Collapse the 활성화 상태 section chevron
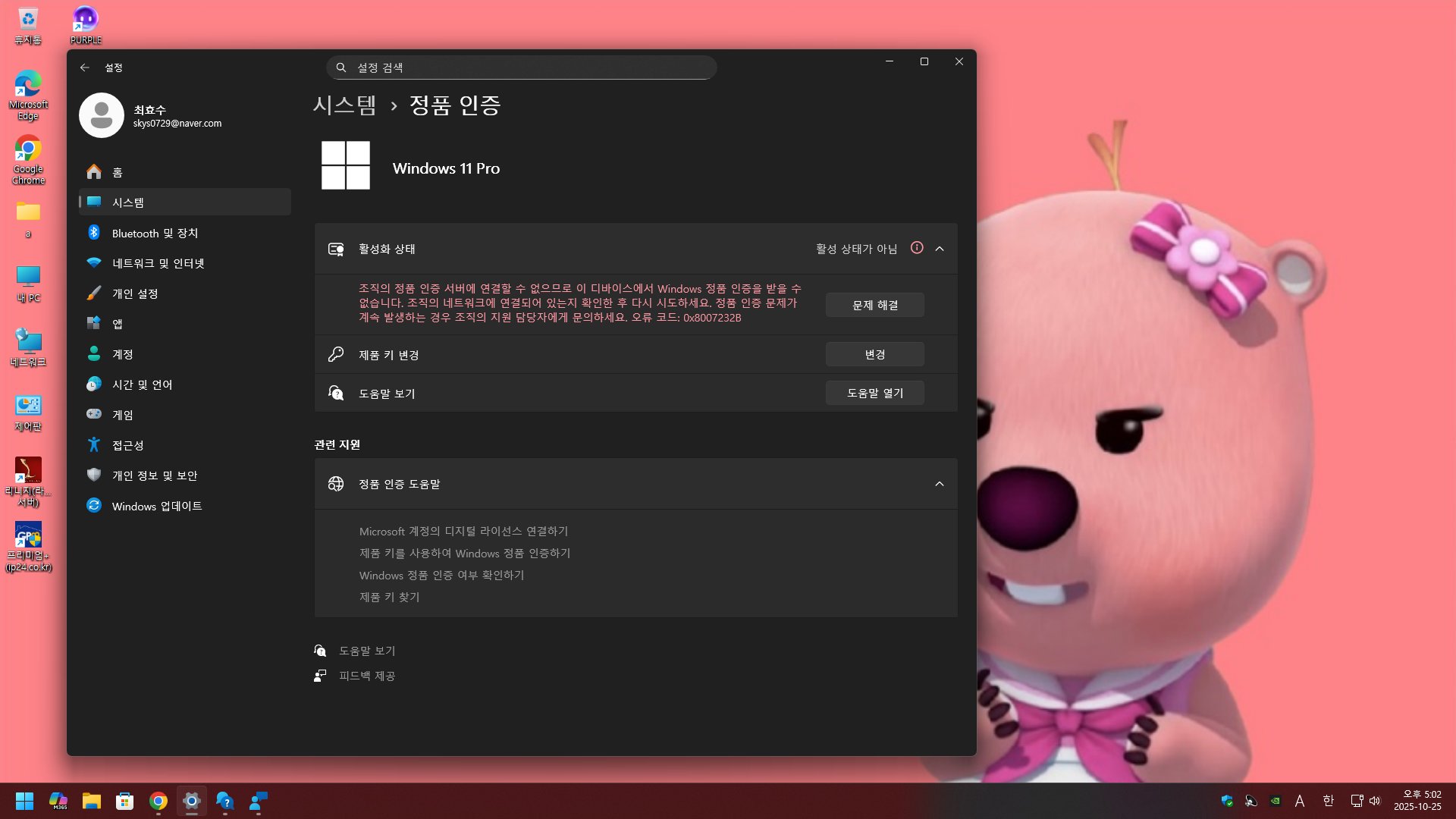This screenshot has height=819, width=1456. point(940,249)
